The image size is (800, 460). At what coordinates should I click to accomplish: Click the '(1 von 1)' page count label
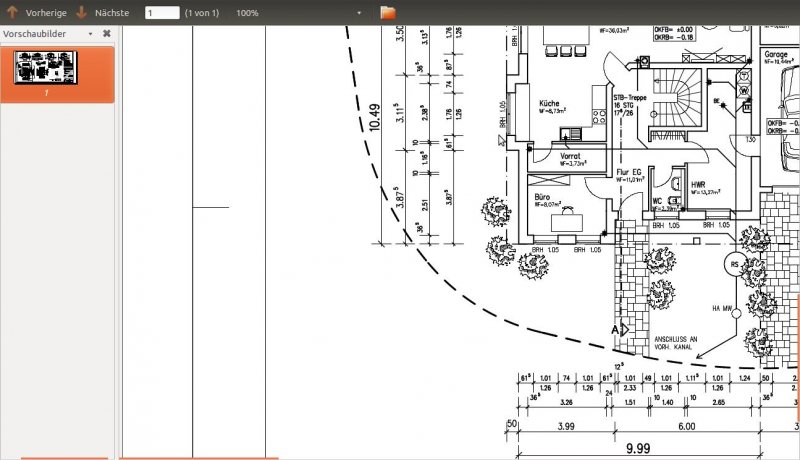coord(204,13)
